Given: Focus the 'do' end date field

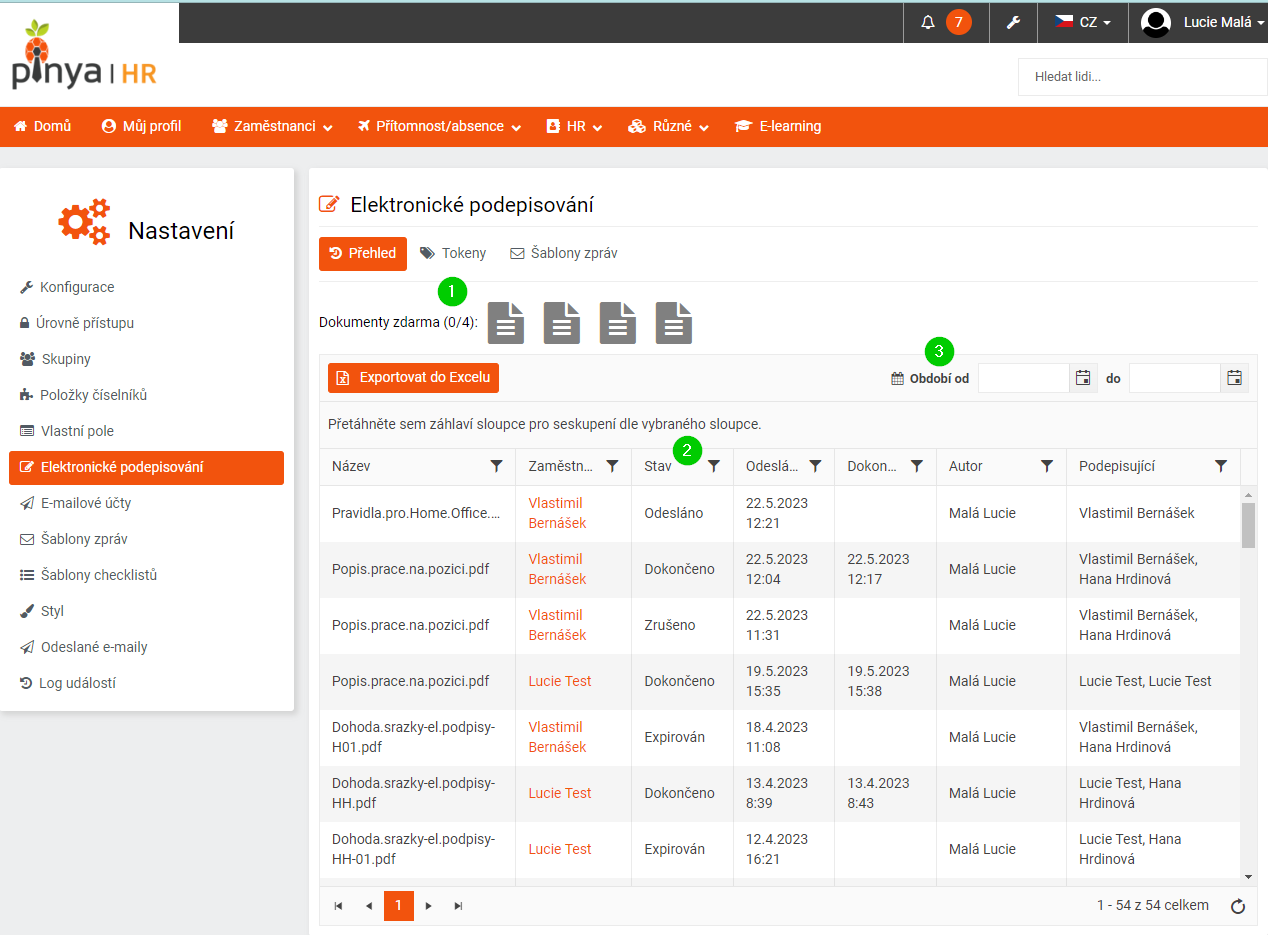Looking at the screenshot, I should pos(1175,378).
